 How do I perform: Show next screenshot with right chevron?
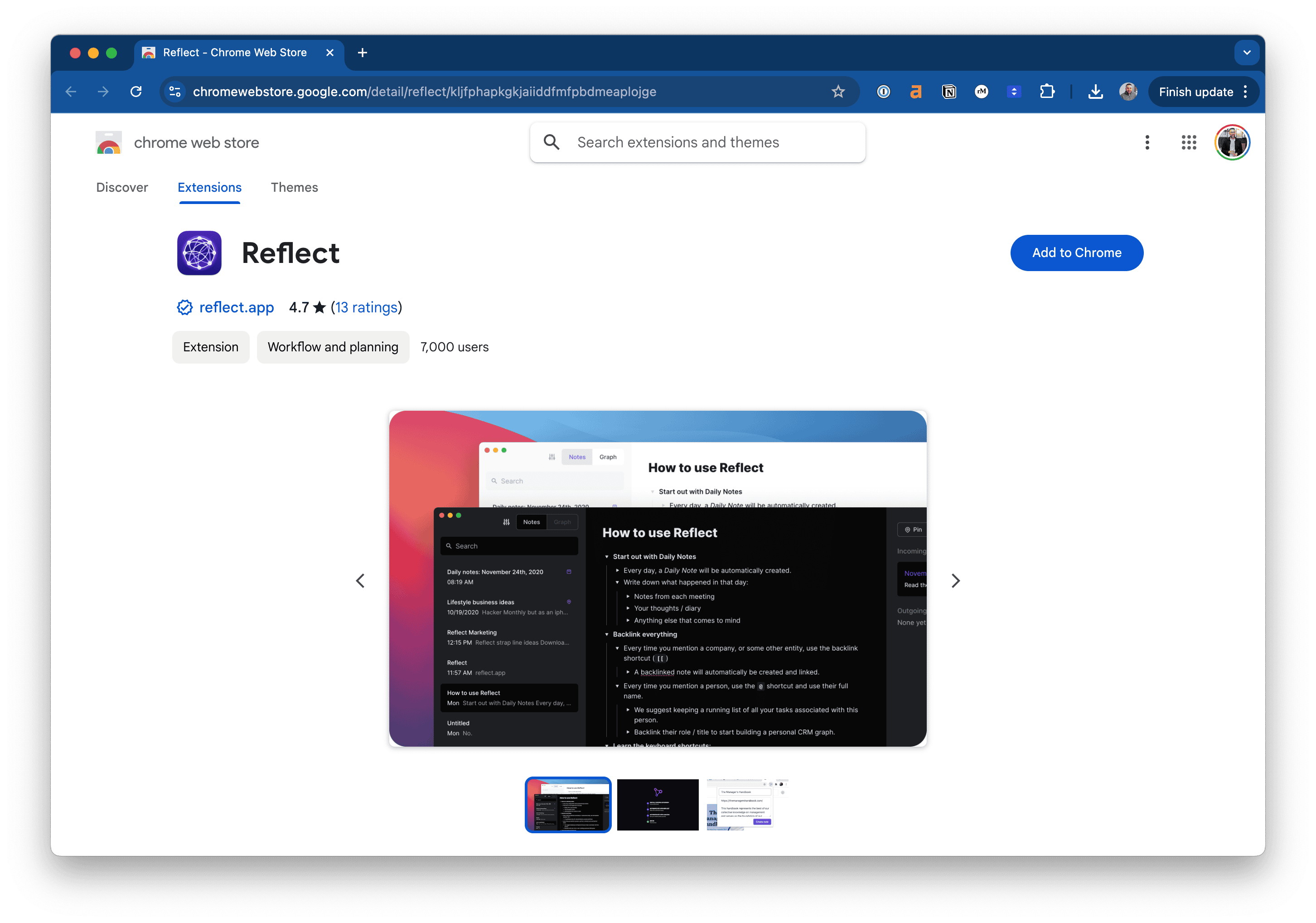click(x=955, y=581)
